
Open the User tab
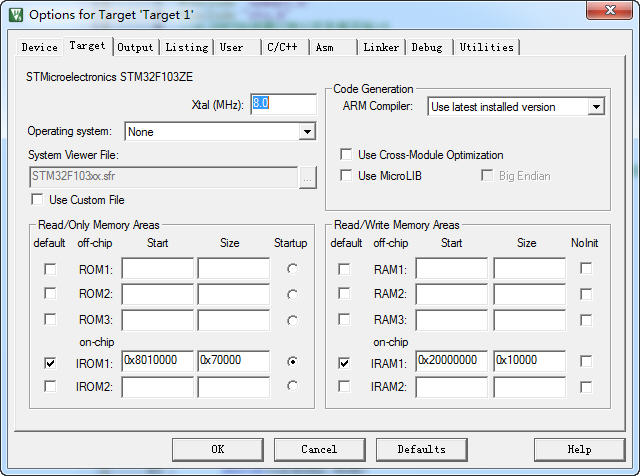point(238,47)
